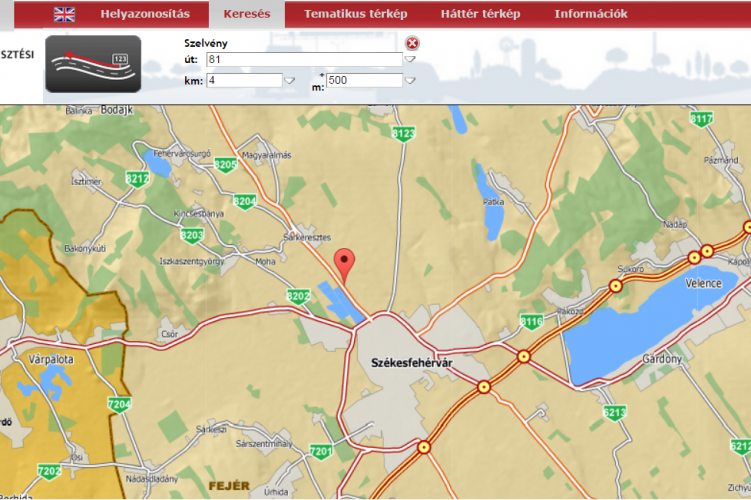
Task: Open the Információk tab
Action: click(590, 14)
